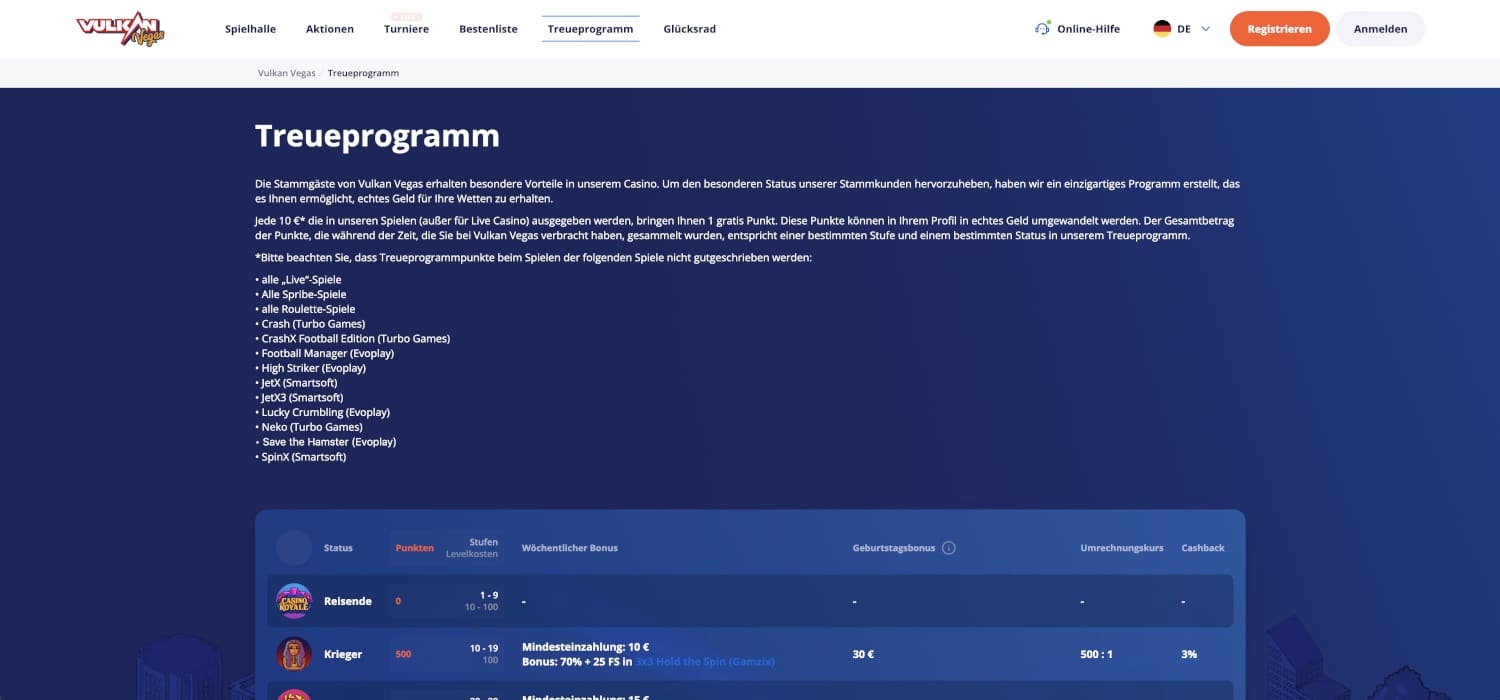Select the Treueprogramm tab

[x=590, y=29]
